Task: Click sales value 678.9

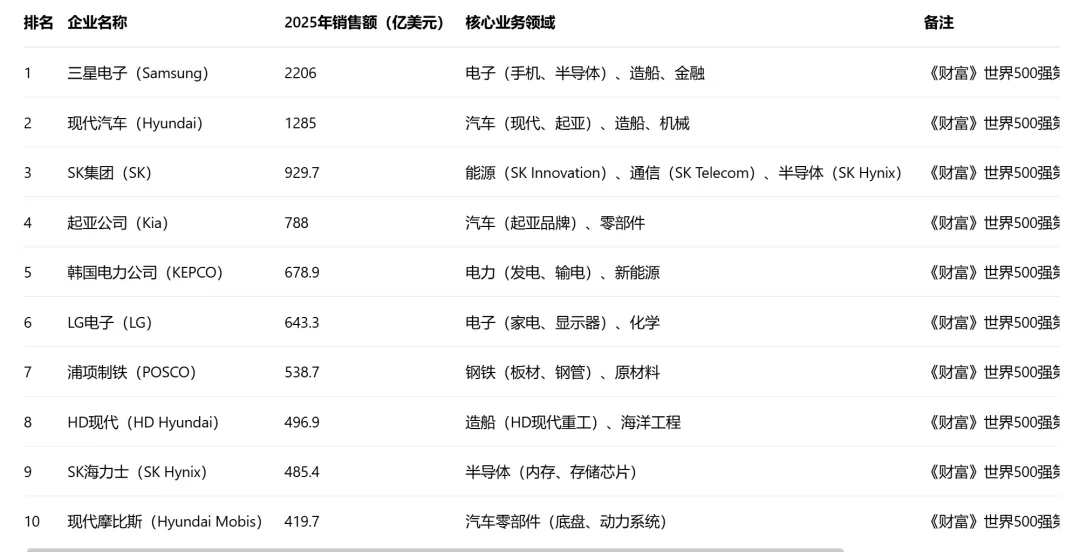Action: [302, 272]
